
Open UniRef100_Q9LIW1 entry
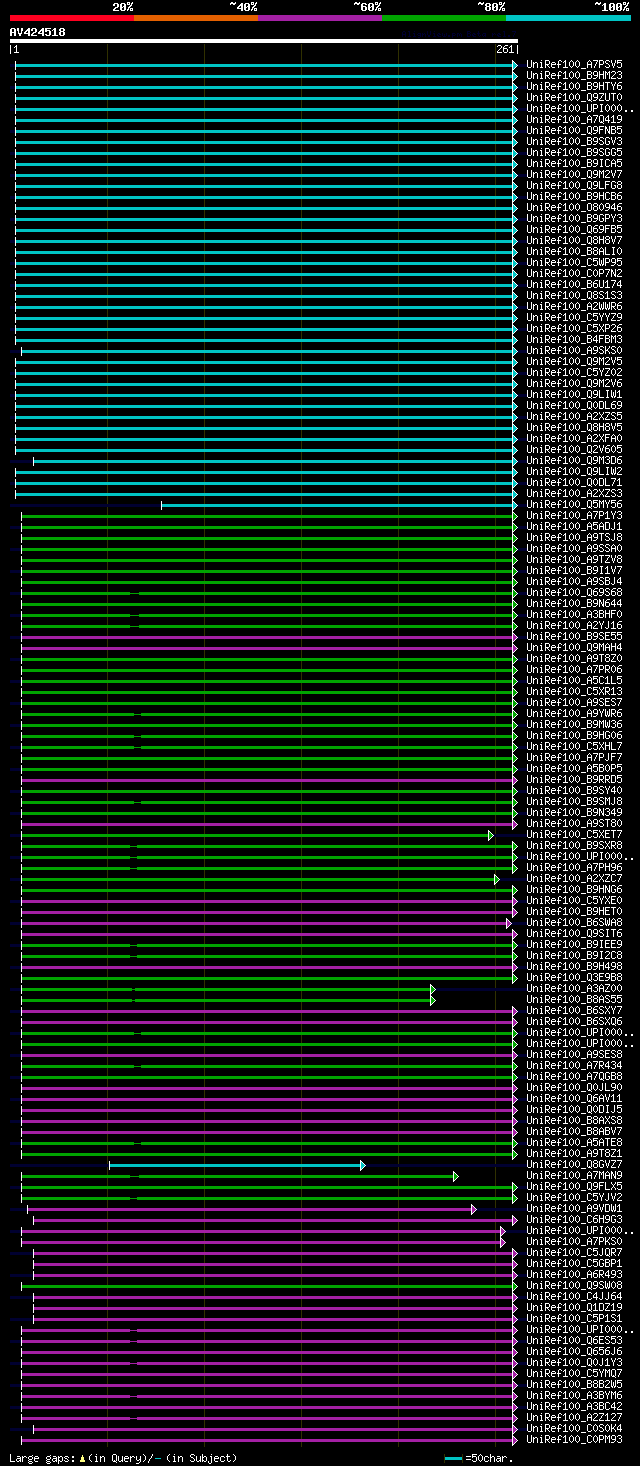tap(574, 394)
